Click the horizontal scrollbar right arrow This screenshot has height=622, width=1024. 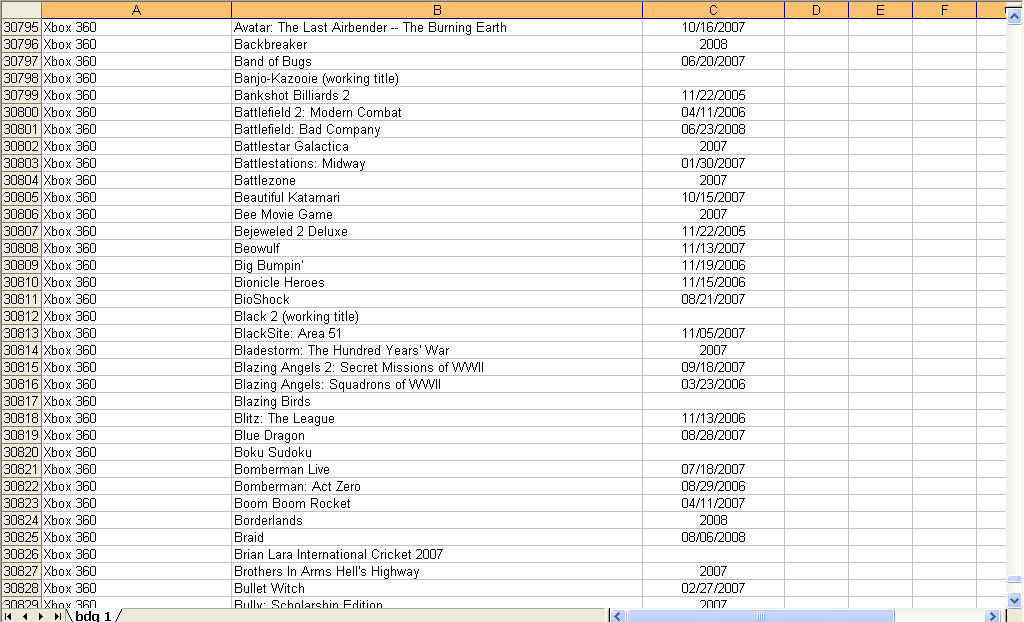pyautogui.click(x=993, y=615)
